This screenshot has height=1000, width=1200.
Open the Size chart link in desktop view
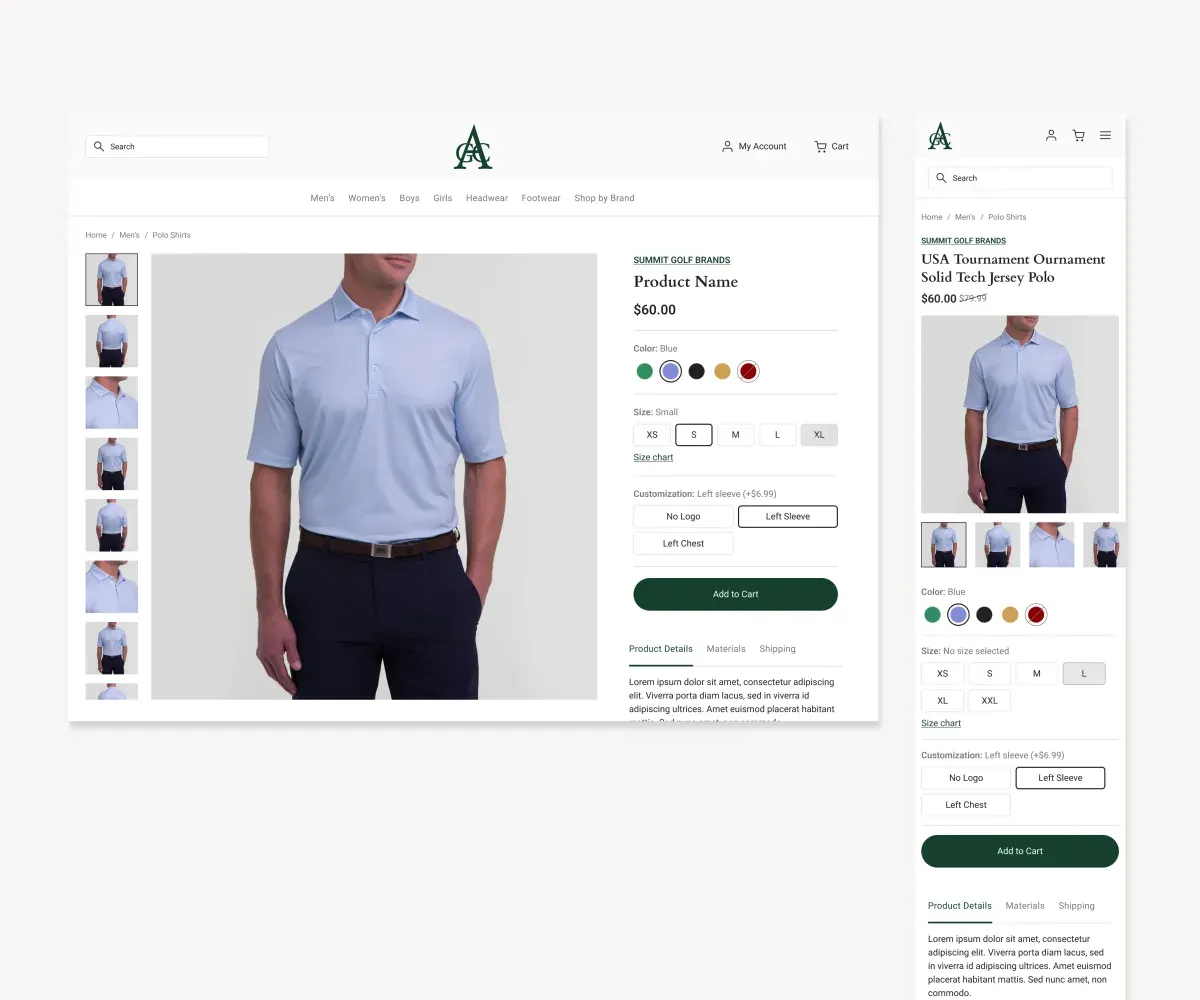coord(653,457)
